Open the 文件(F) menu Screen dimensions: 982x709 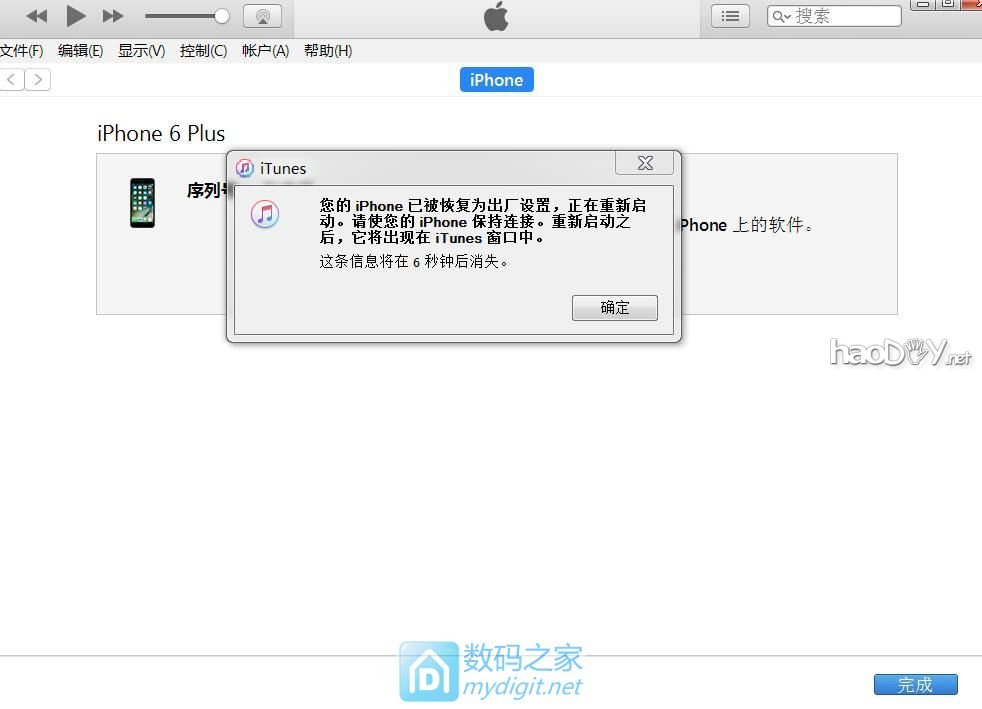[x=21, y=51]
